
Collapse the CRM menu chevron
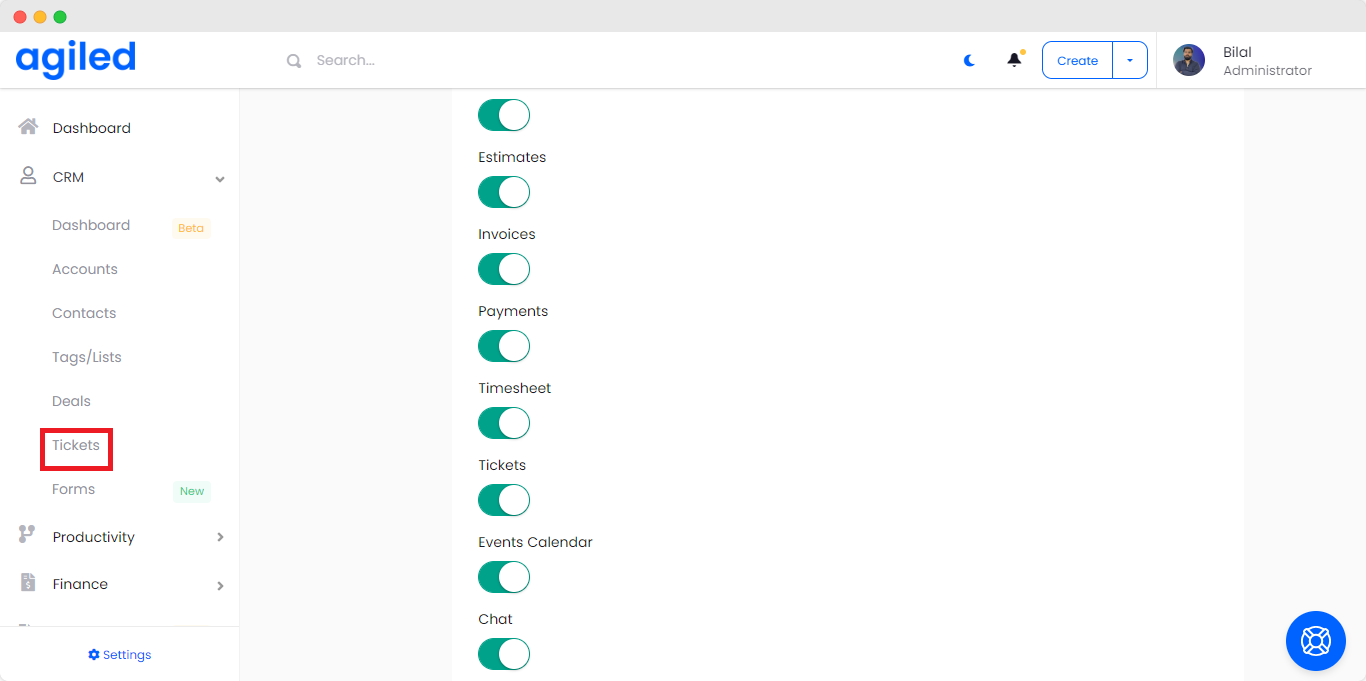point(220,179)
